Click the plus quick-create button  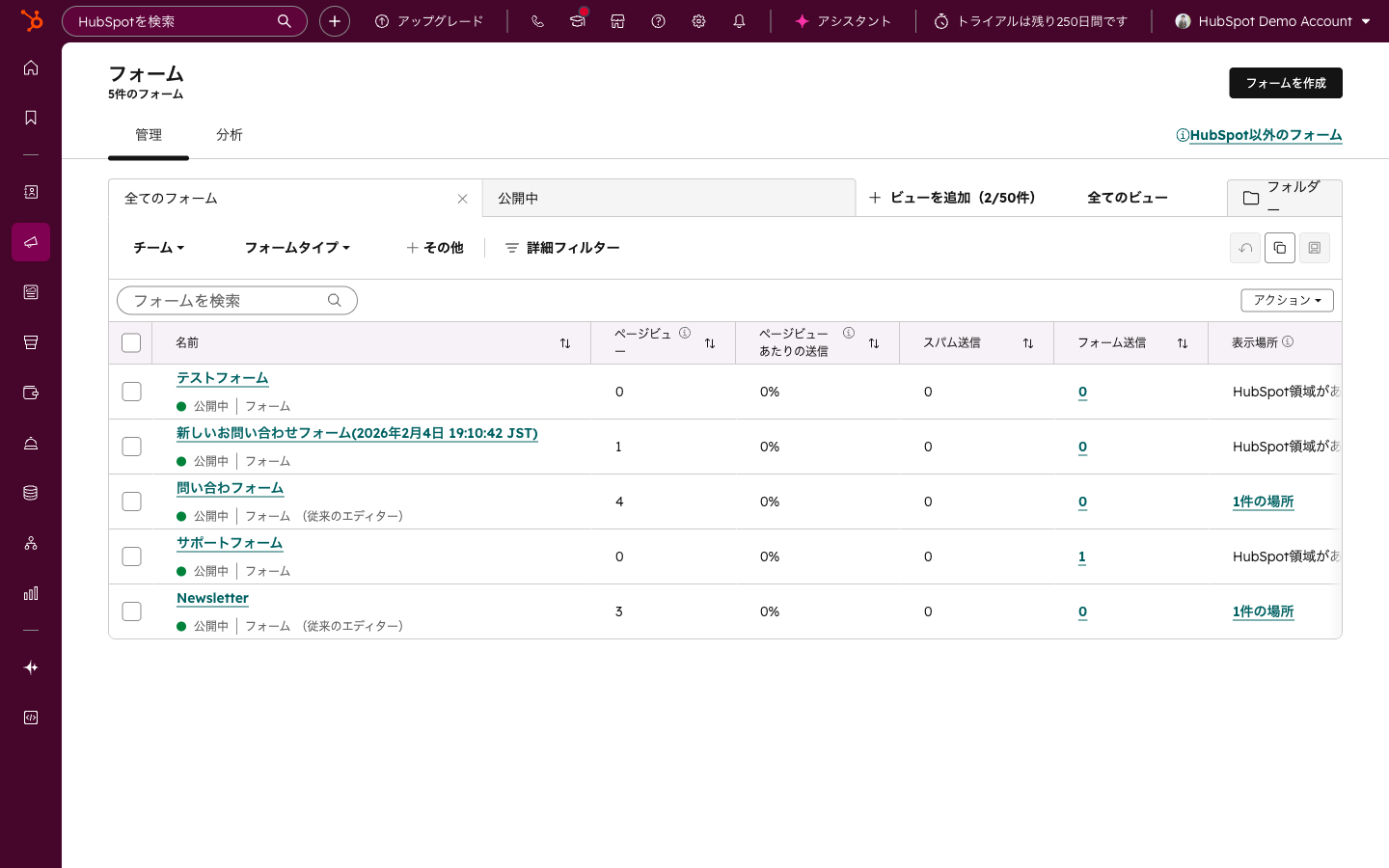pos(335,21)
